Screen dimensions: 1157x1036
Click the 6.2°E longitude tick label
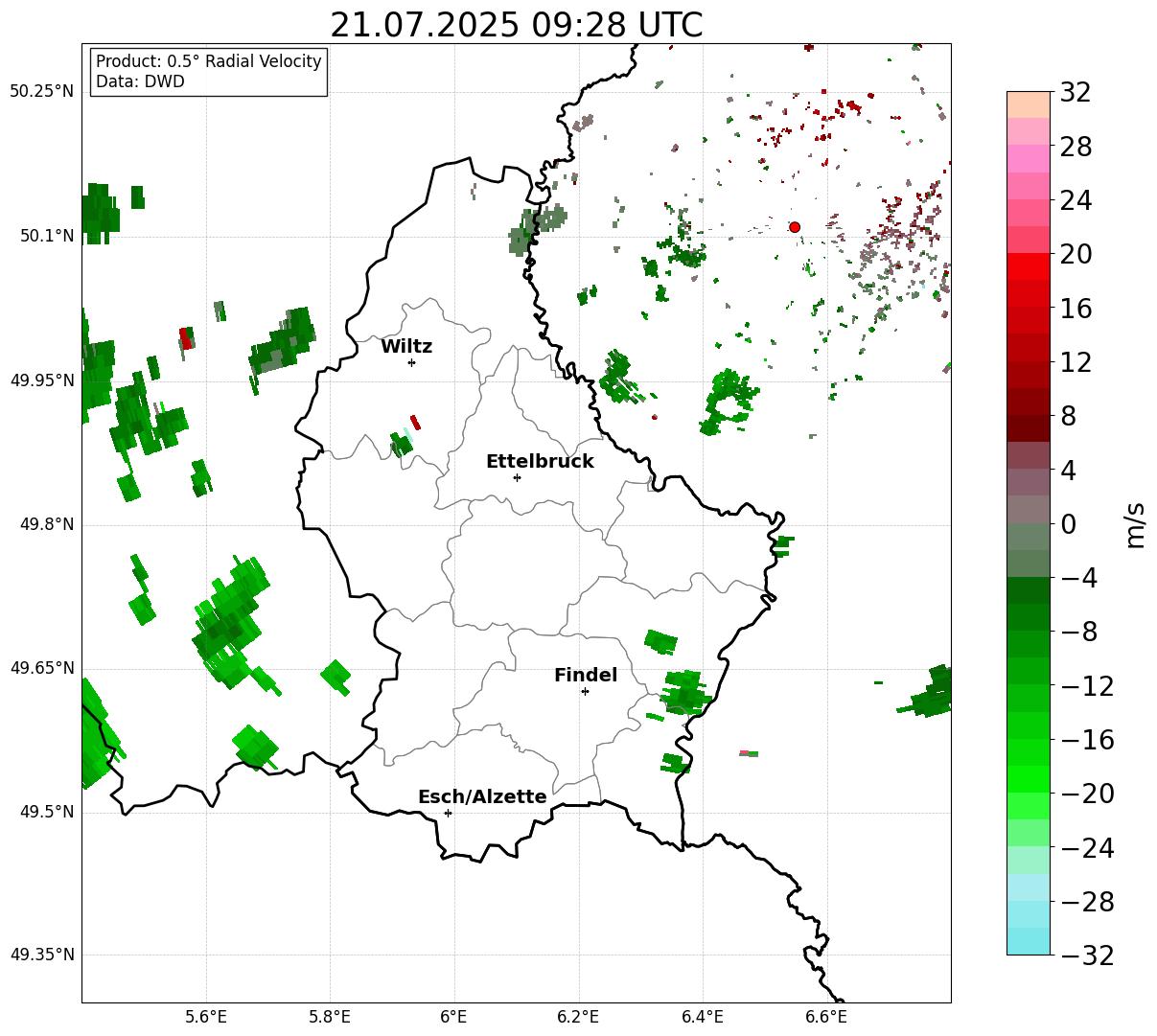(578, 1017)
